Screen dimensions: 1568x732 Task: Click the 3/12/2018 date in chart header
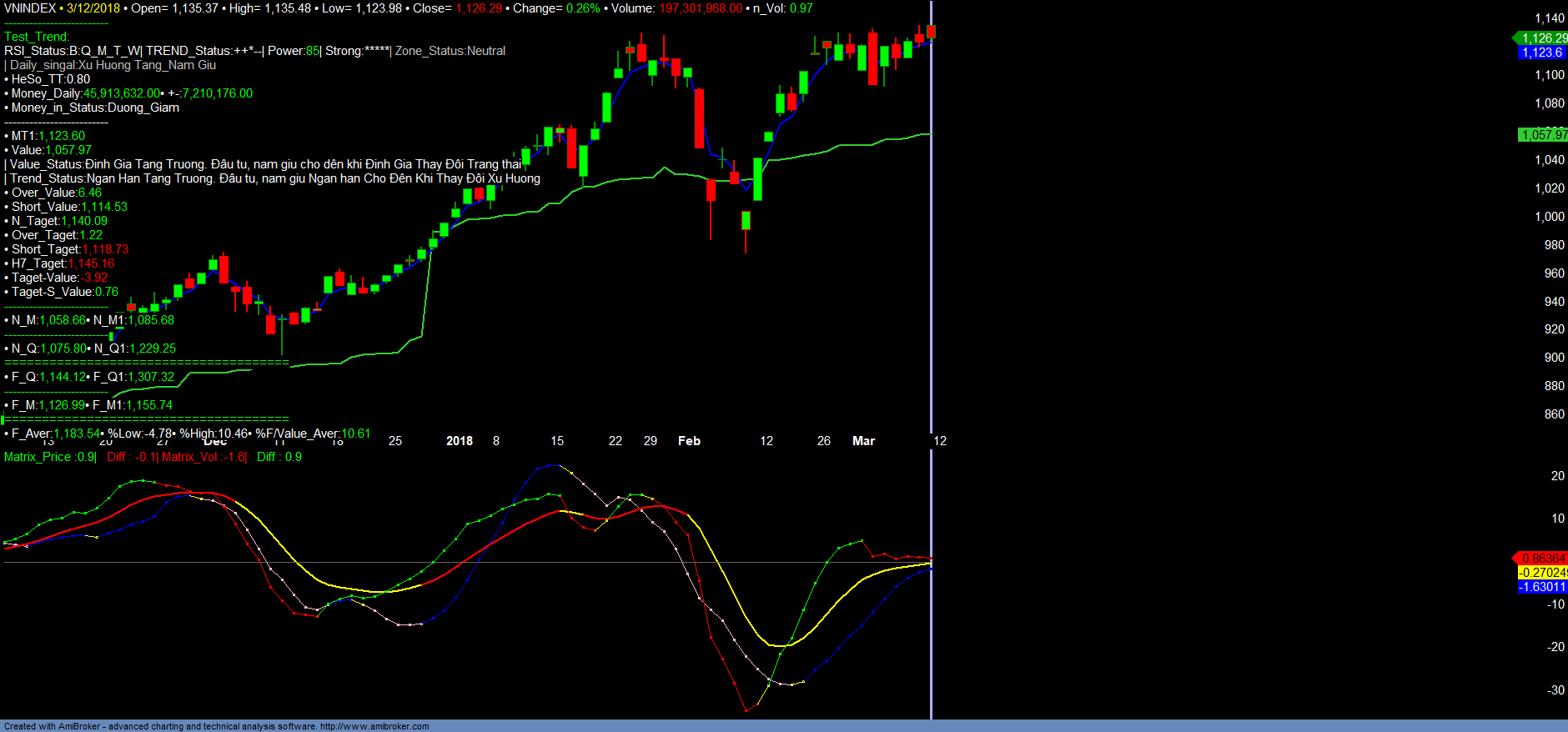93,8
